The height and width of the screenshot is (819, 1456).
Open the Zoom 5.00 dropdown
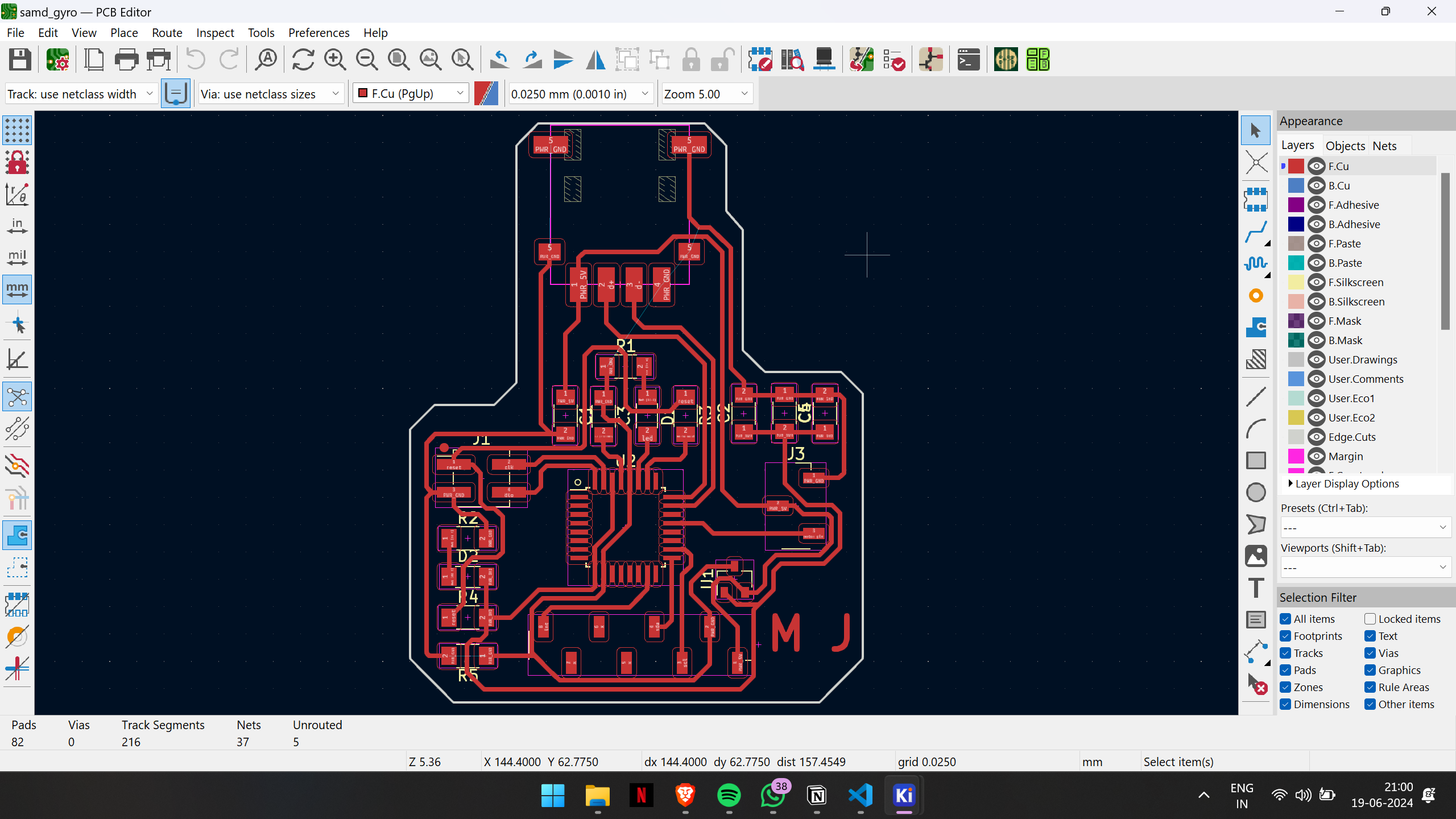coord(707,94)
